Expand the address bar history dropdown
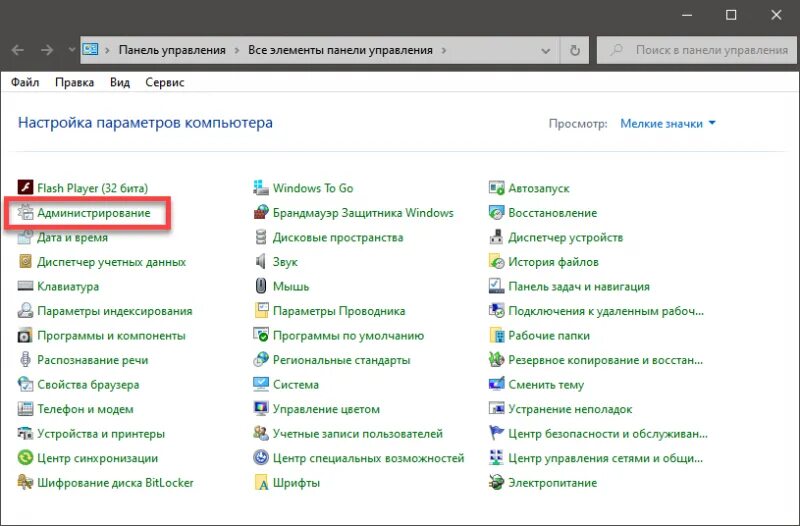The width and height of the screenshot is (800, 526). coord(545,51)
